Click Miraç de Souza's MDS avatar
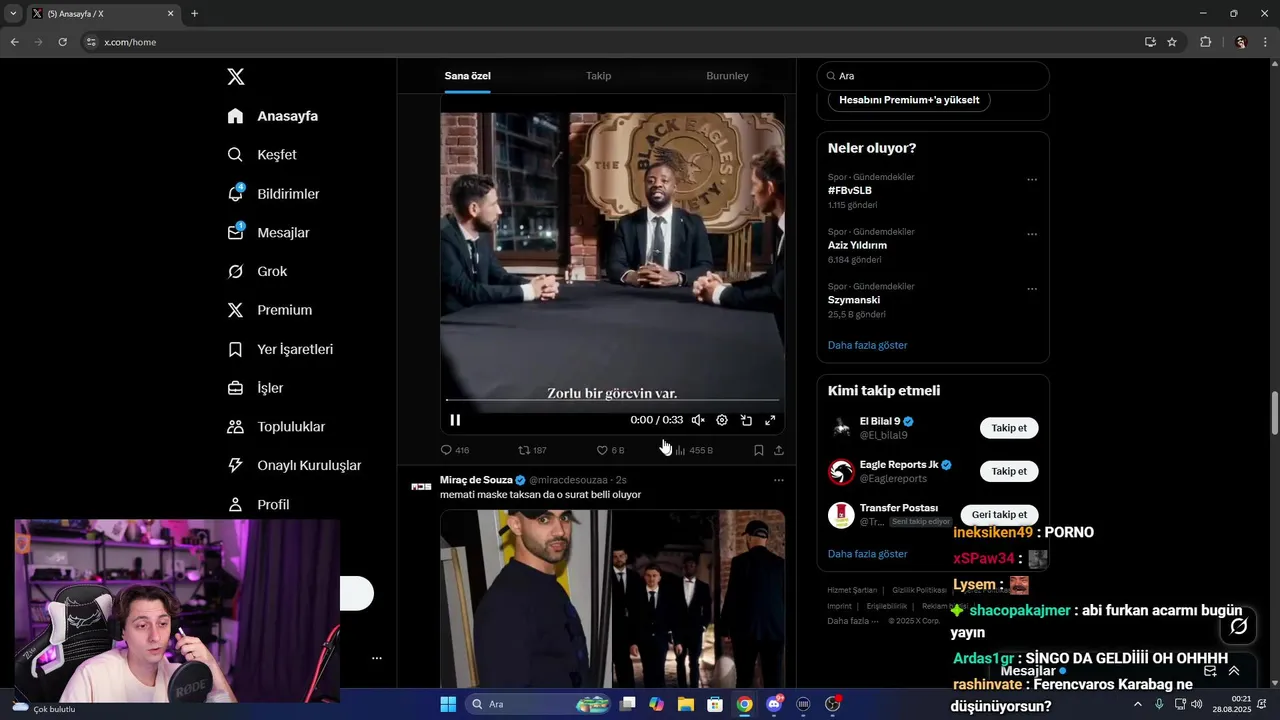Screen dimensions: 1280x720 click(x=421, y=486)
